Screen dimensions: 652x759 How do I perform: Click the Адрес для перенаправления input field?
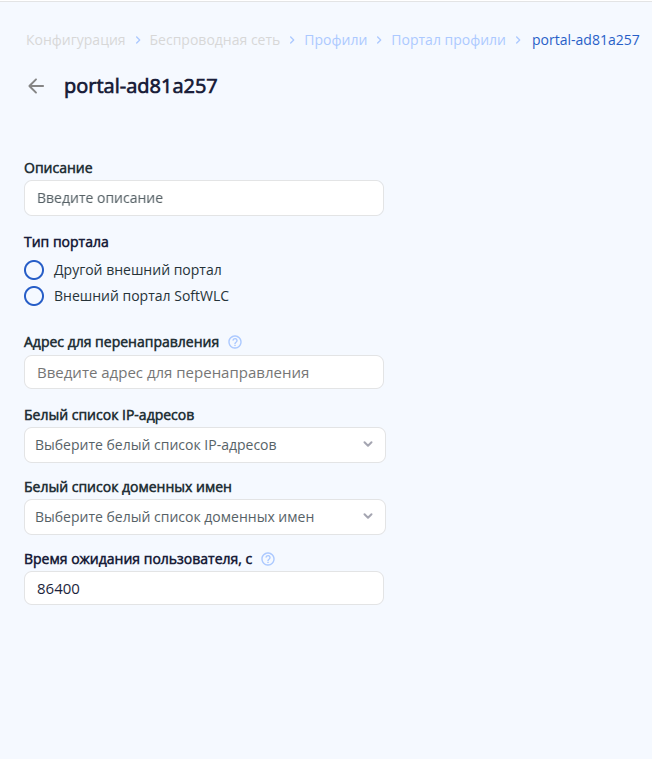point(204,373)
